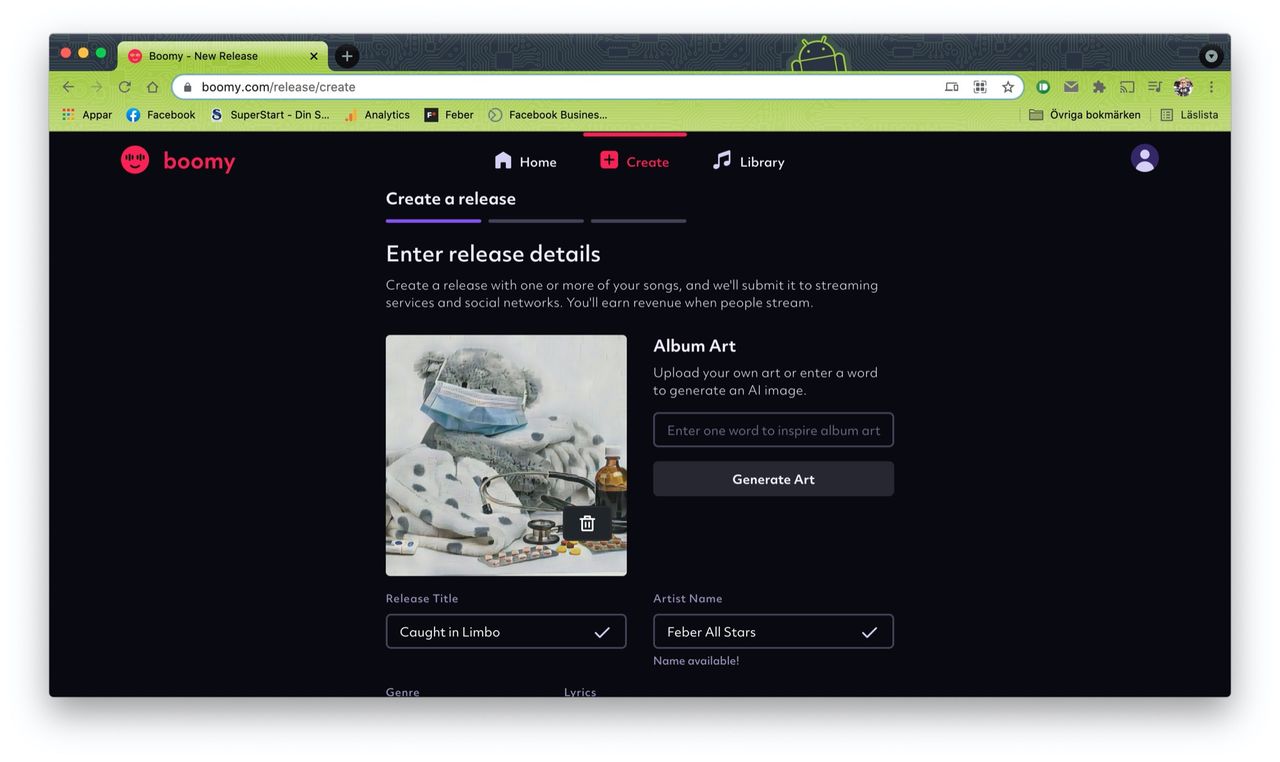The image size is (1280, 762).
Task: Click the Chrome profile picture
Action: tap(1183, 87)
